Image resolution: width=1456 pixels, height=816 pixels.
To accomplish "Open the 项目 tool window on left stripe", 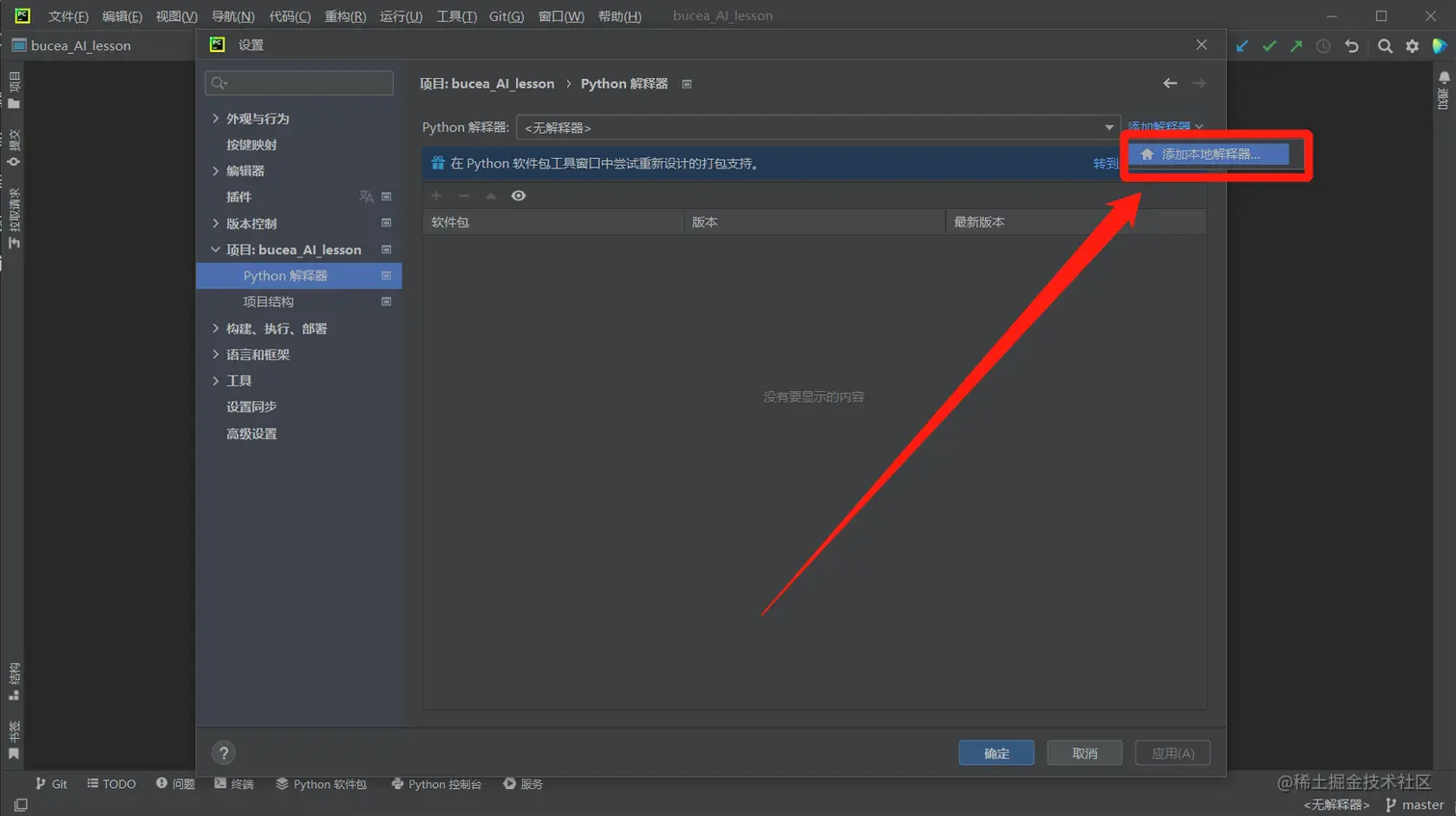I will pyautogui.click(x=13, y=89).
